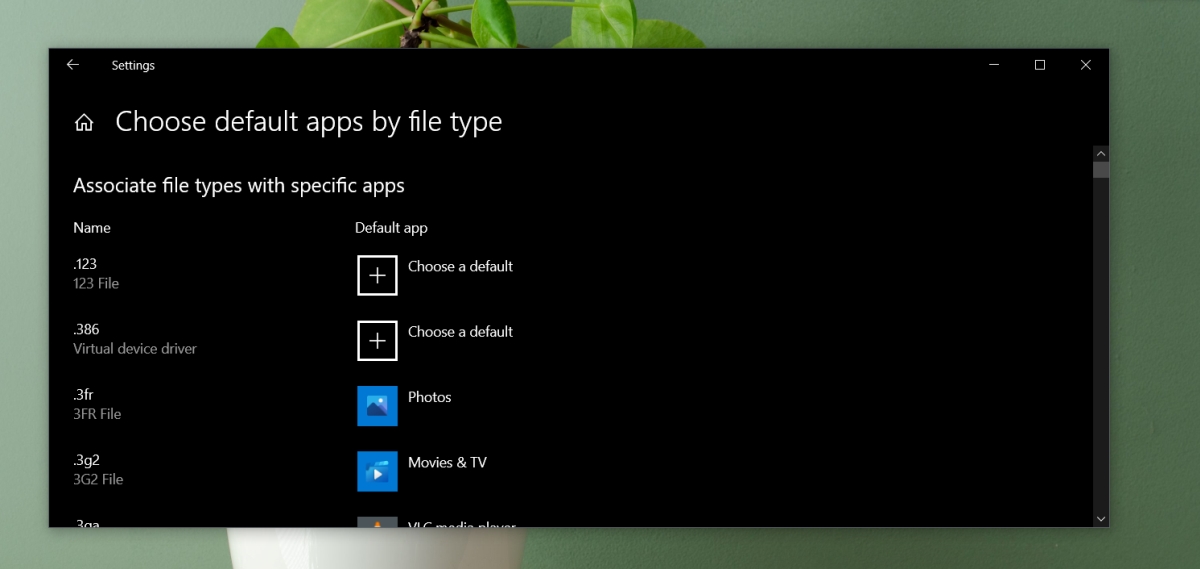The image size is (1200, 569).
Task: Change the Photos default app label
Action: tap(430, 397)
